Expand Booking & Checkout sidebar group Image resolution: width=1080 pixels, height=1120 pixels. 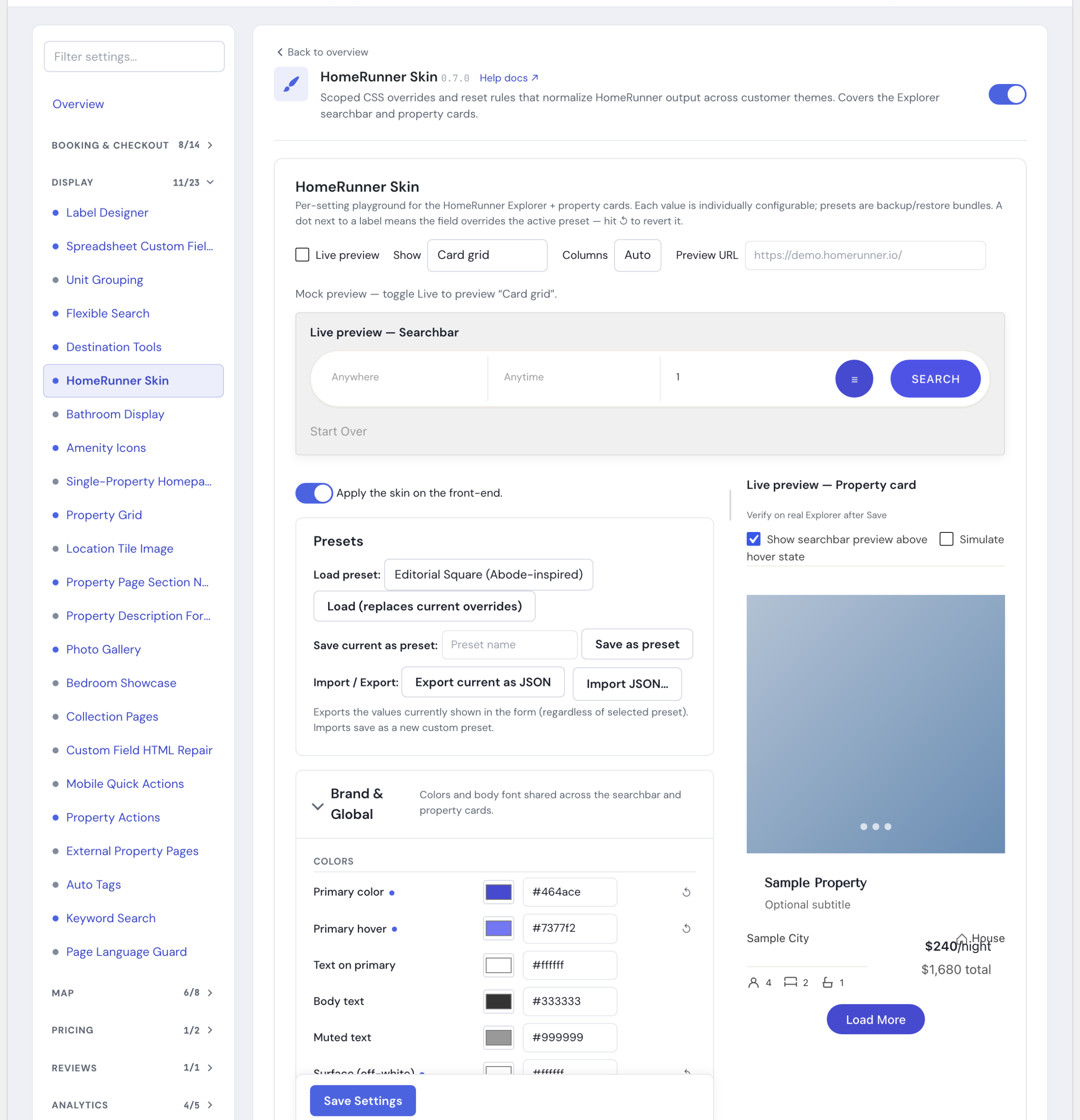133,145
